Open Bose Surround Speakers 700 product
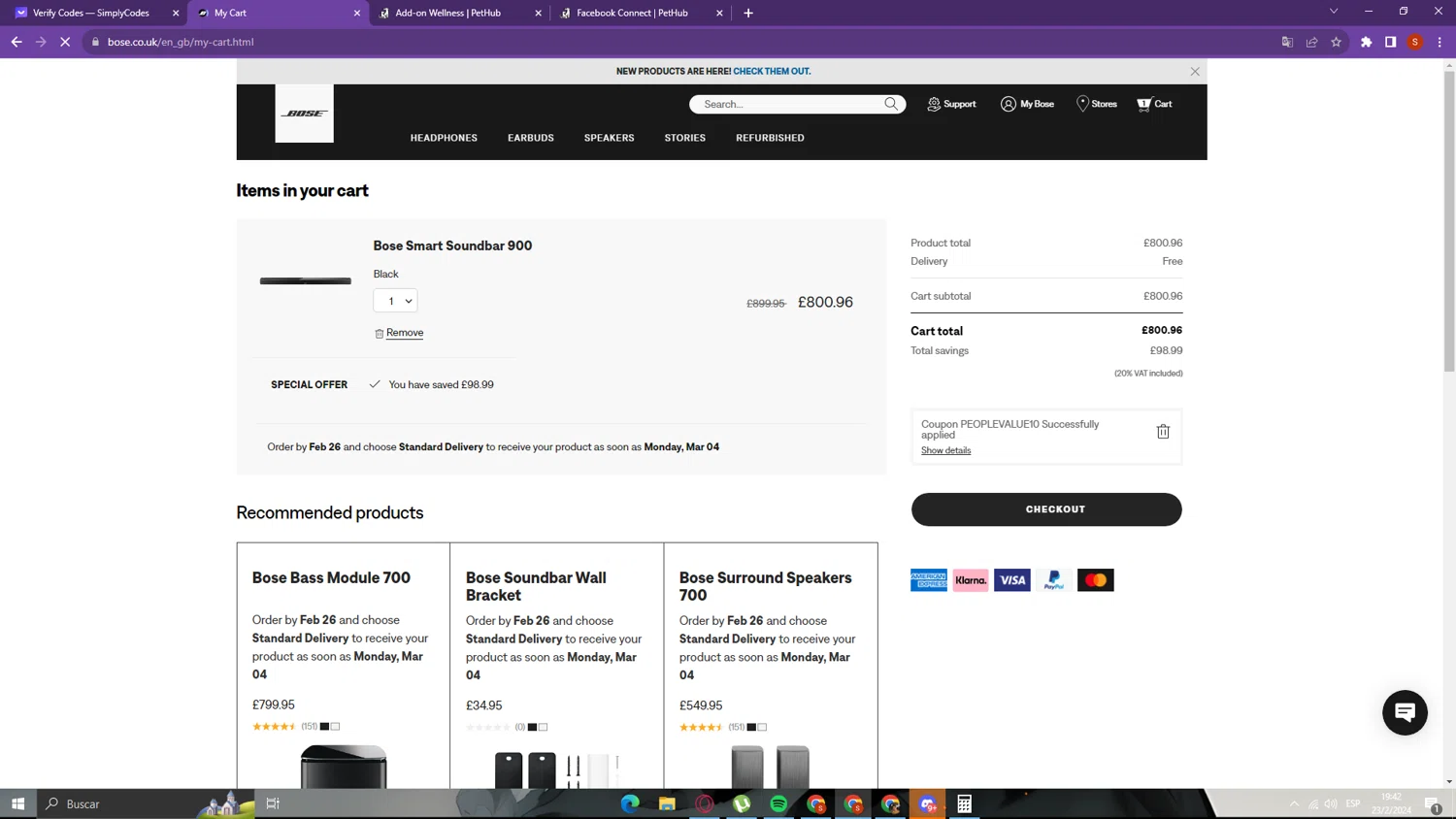1456x819 pixels. [766, 586]
